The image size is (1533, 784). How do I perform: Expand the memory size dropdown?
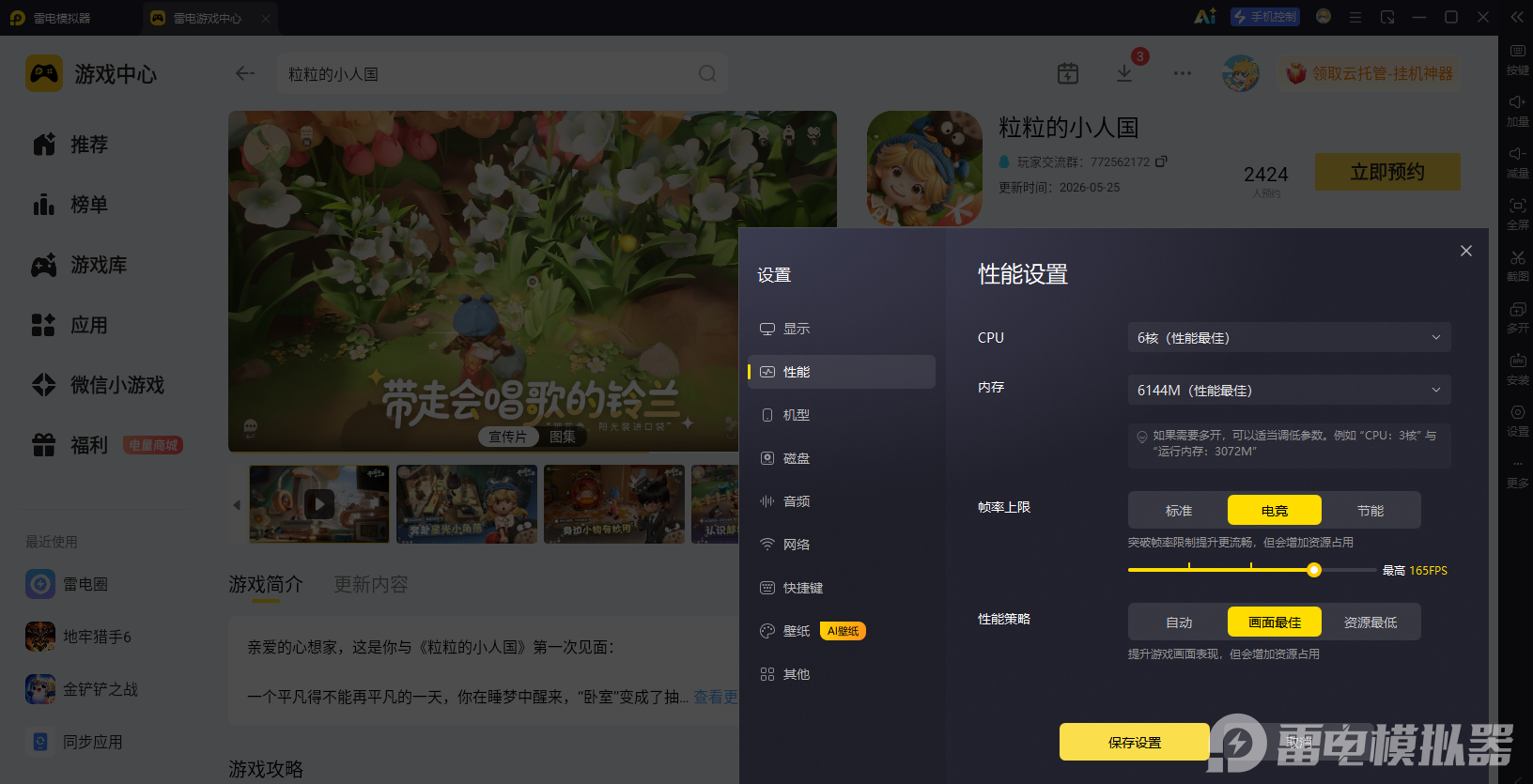1289,390
